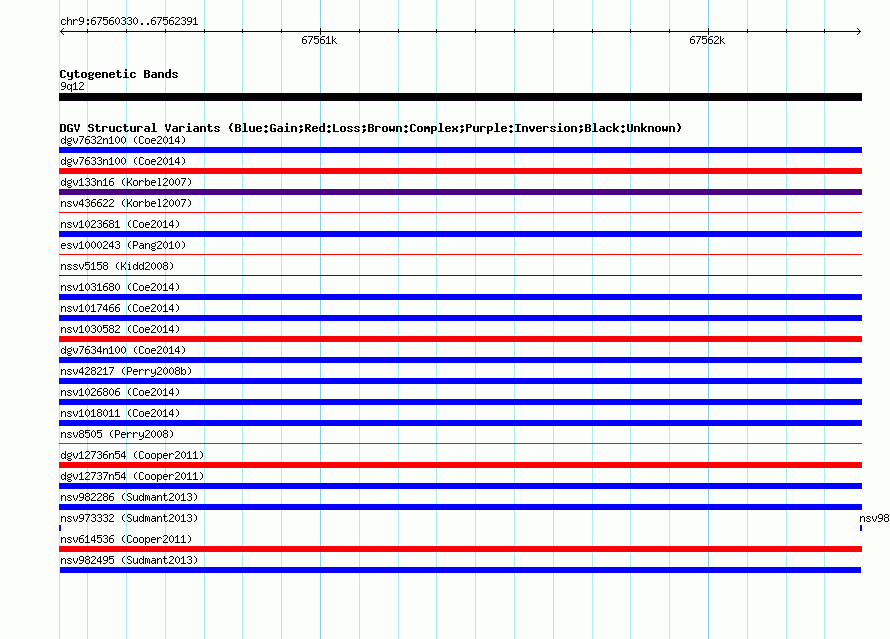Click the 67562k ruler marker
The image size is (890, 639).
(707, 40)
